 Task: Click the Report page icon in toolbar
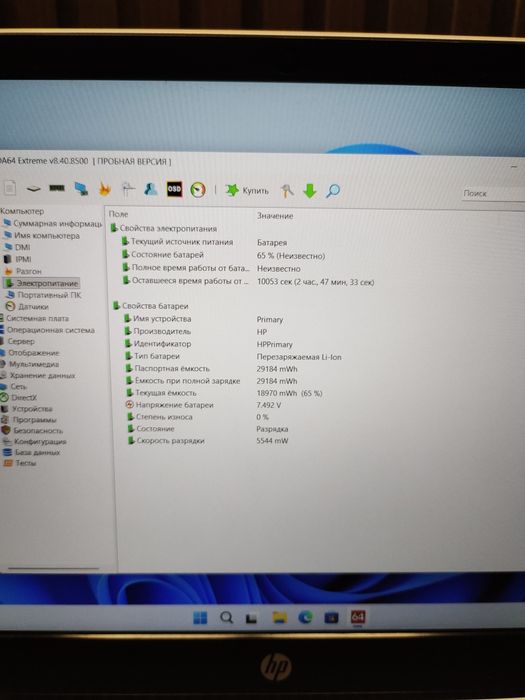(9, 188)
